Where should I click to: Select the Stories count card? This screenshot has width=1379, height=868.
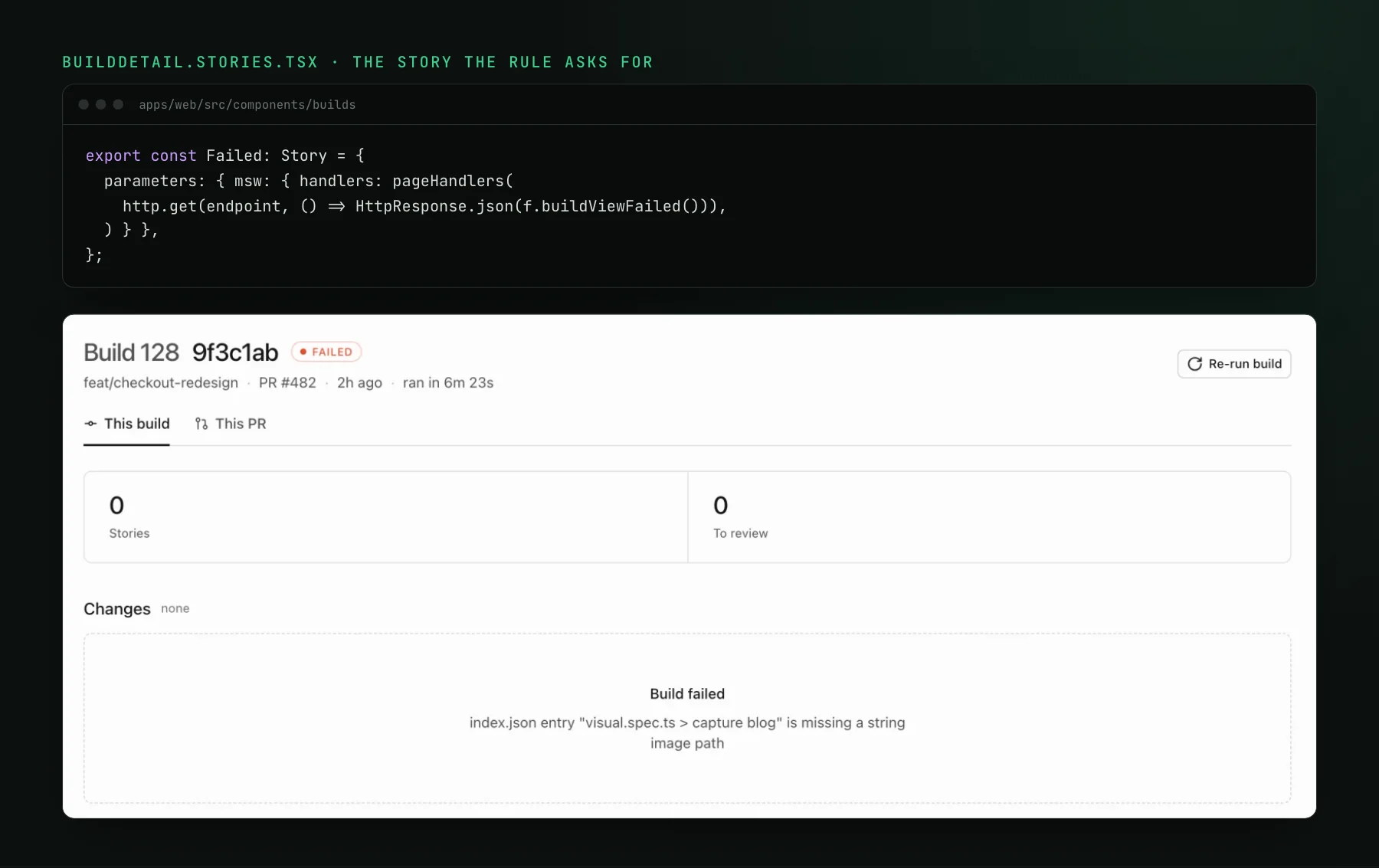click(x=386, y=517)
